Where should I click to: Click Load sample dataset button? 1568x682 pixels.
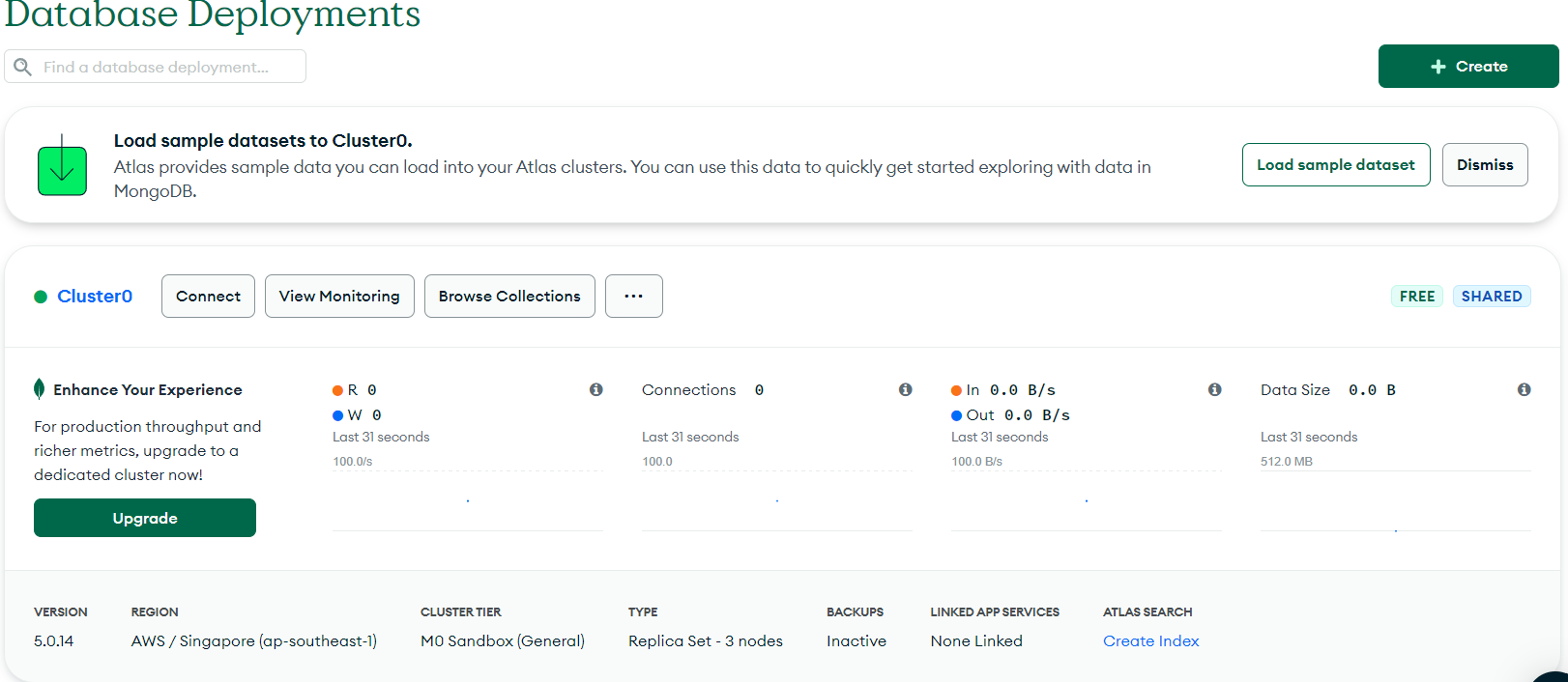point(1336,165)
